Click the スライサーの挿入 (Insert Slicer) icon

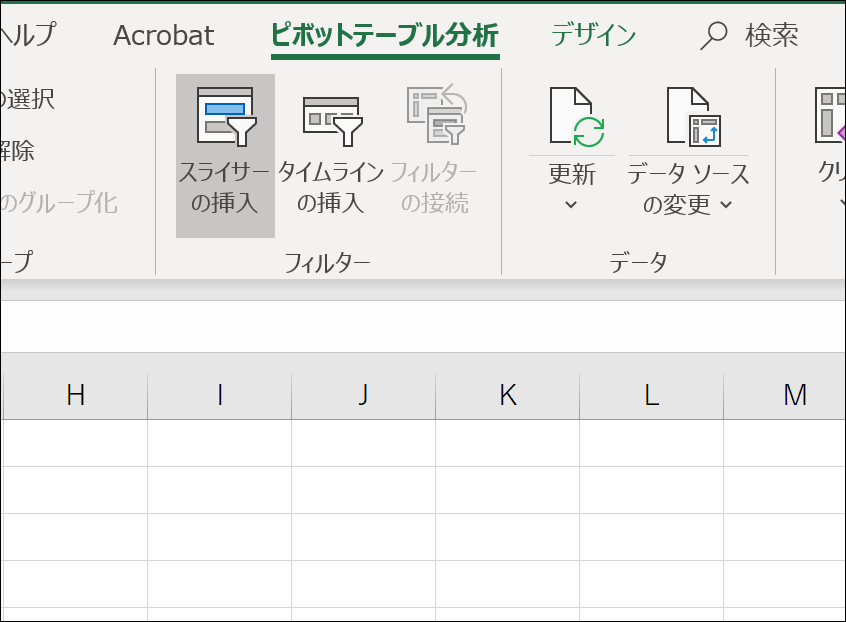click(x=226, y=117)
